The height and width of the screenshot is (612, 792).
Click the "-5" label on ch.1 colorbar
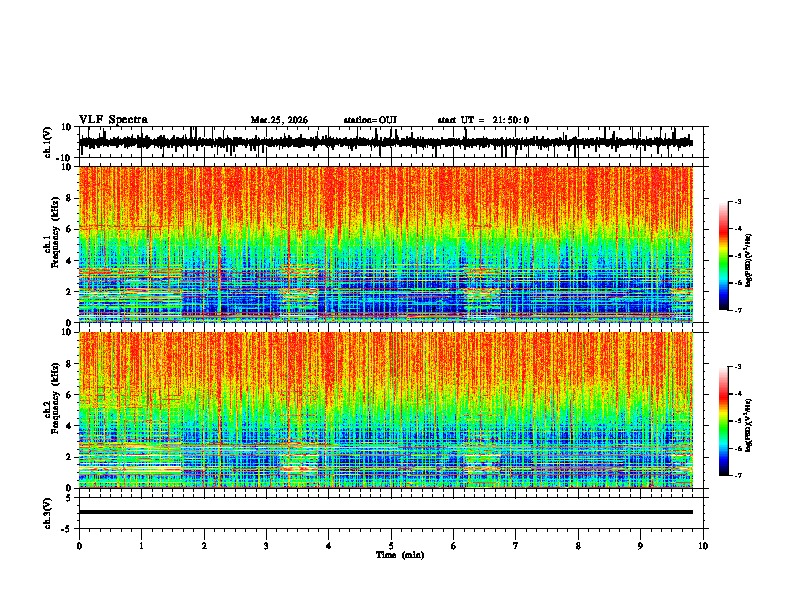point(737,256)
